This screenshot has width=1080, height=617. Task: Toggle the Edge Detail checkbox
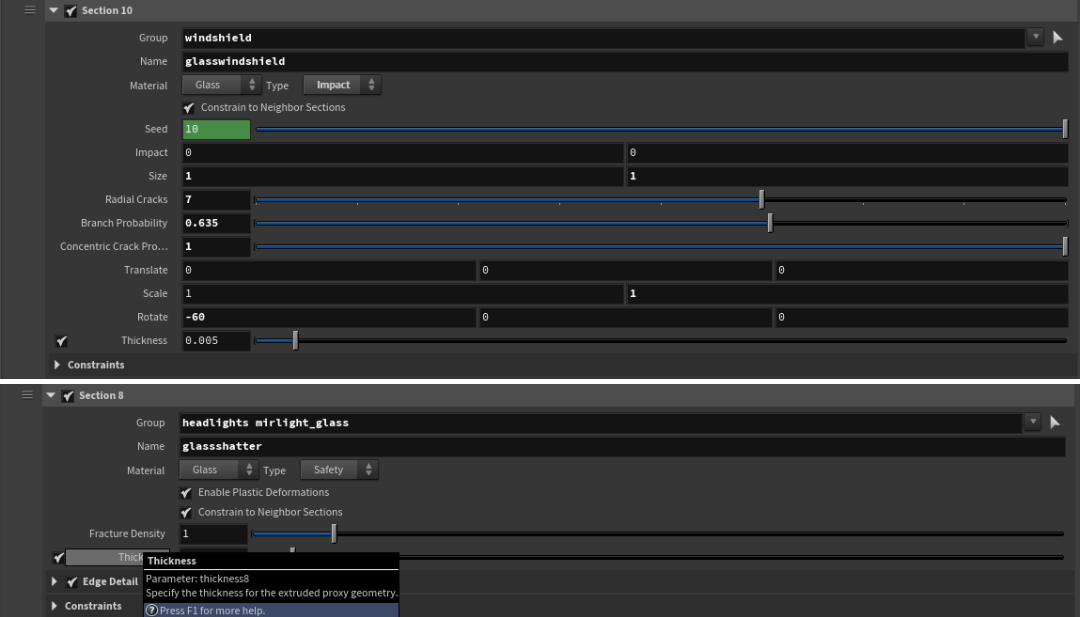click(x=72, y=582)
